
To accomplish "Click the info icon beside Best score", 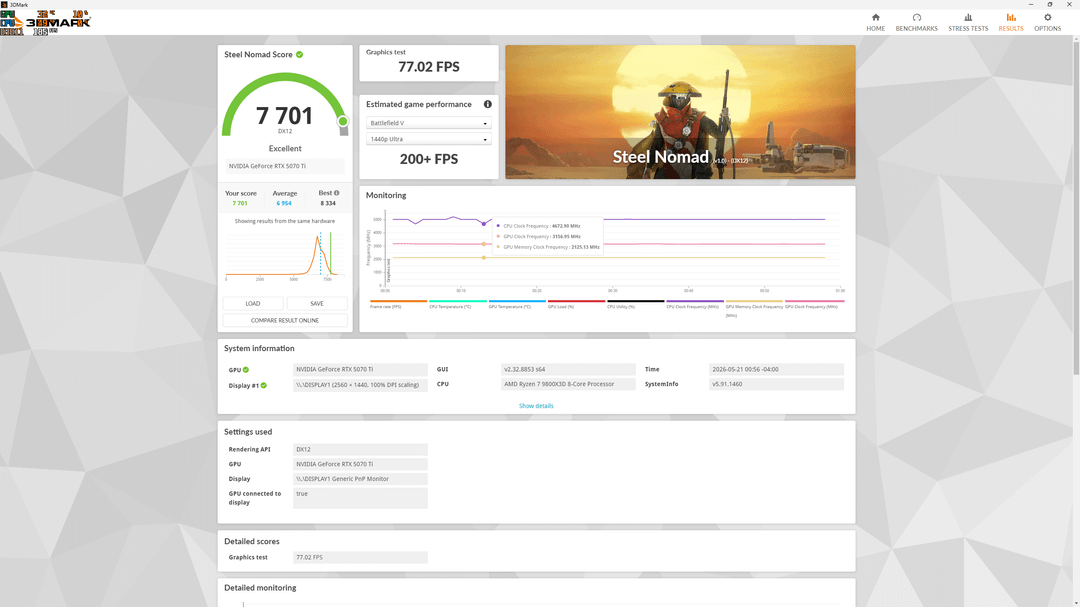I will pyautogui.click(x=336, y=193).
